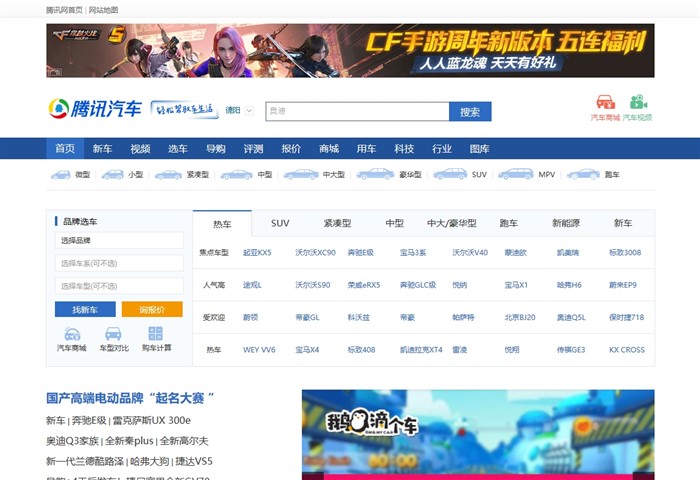Open the 沃尔沃XC90 car link
The width and height of the screenshot is (700, 480).
click(x=315, y=253)
